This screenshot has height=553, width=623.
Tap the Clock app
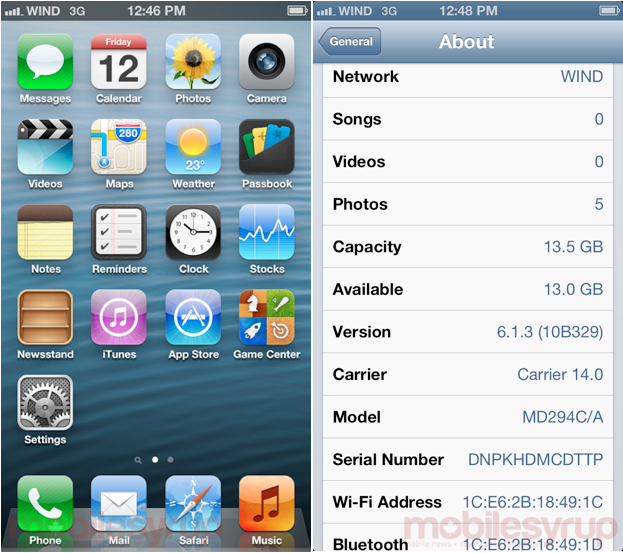tap(193, 232)
